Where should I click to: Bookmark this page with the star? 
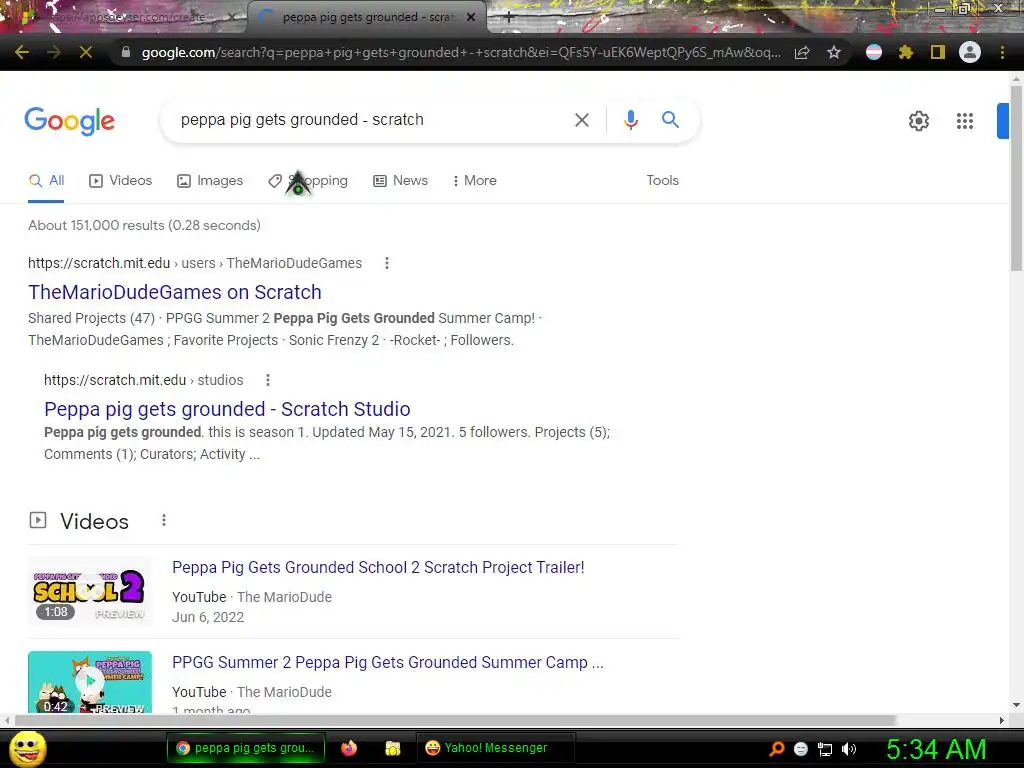tap(833, 52)
